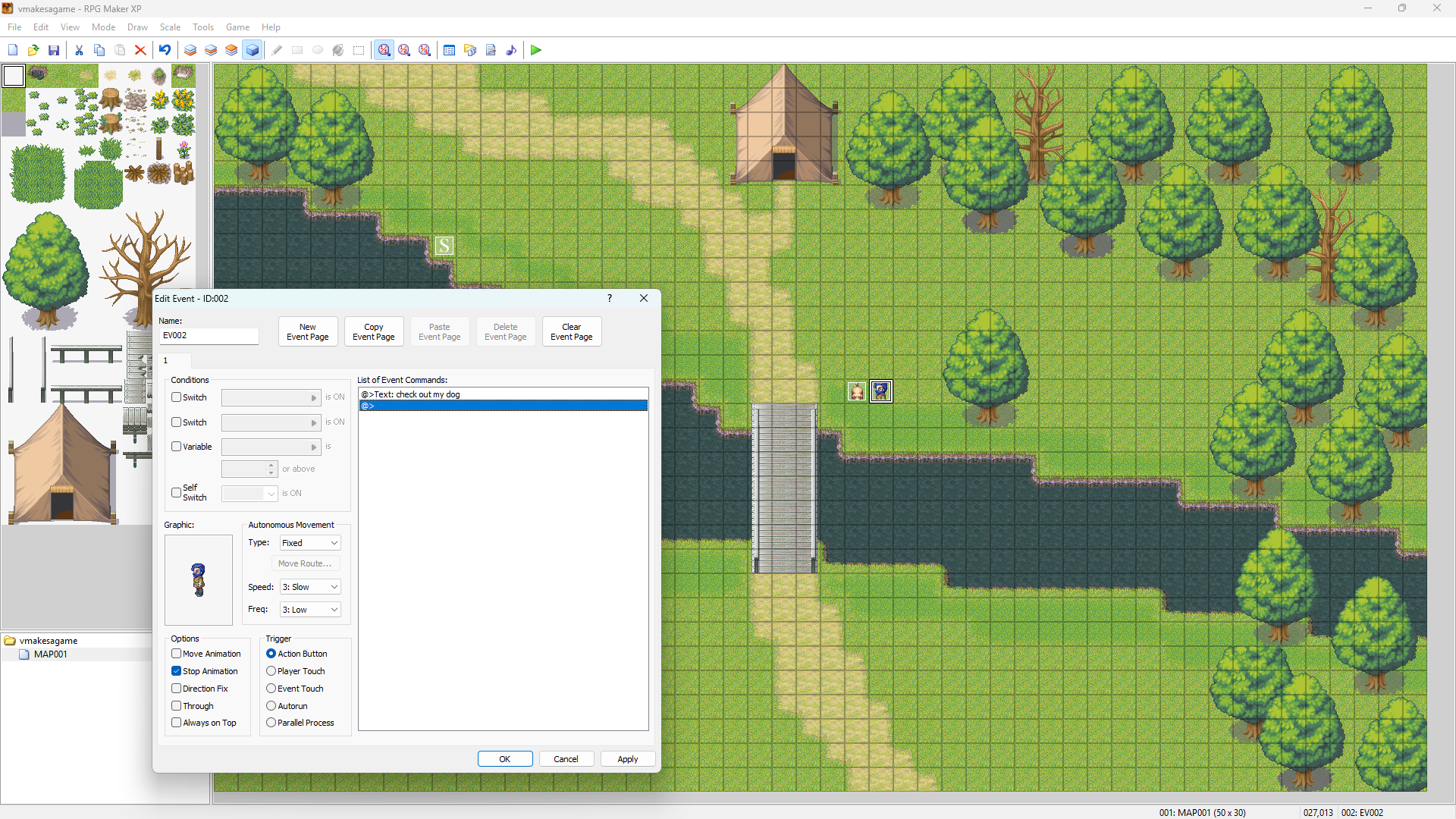Select Autorun trigger
The height and width of the screenshot is (819, 1456).
click(x=271, y=706)
